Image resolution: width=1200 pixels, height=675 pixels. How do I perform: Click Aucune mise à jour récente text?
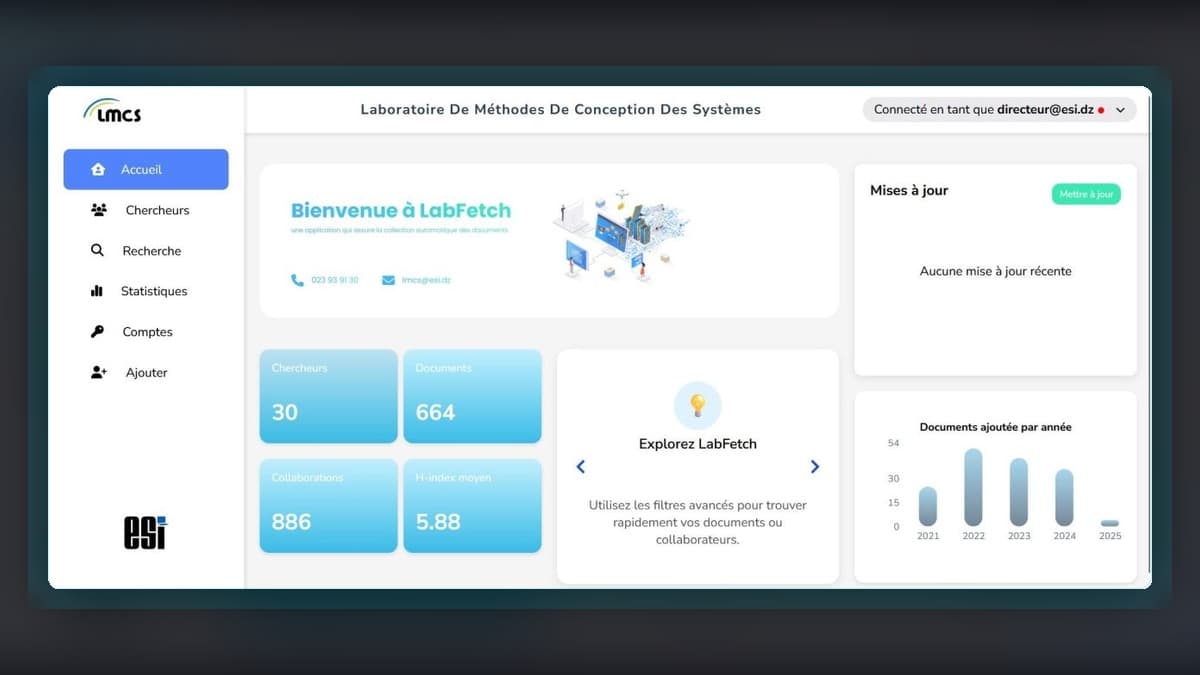coord(996,271)
